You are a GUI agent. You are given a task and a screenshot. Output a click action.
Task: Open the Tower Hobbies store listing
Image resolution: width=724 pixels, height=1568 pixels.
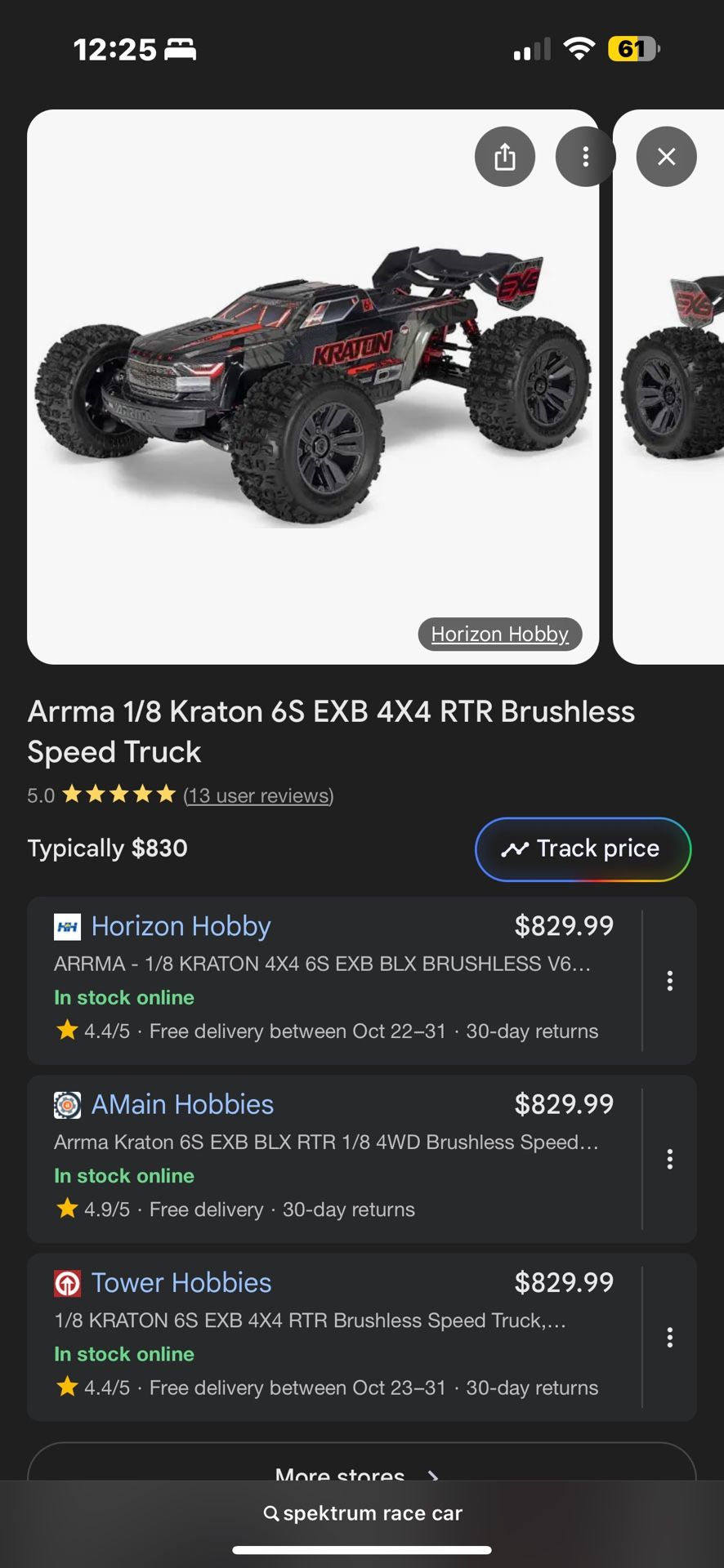tap(181, 1283)
